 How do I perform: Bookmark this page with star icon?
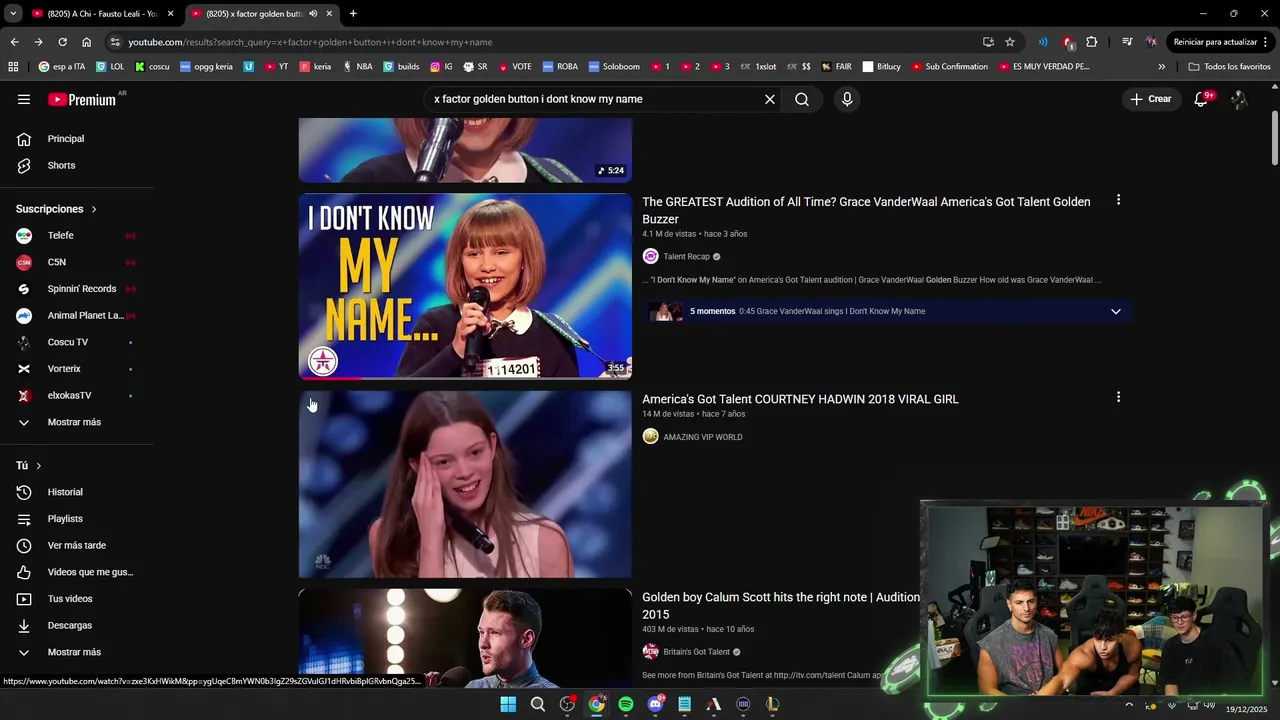click(x=1010, y=42)
